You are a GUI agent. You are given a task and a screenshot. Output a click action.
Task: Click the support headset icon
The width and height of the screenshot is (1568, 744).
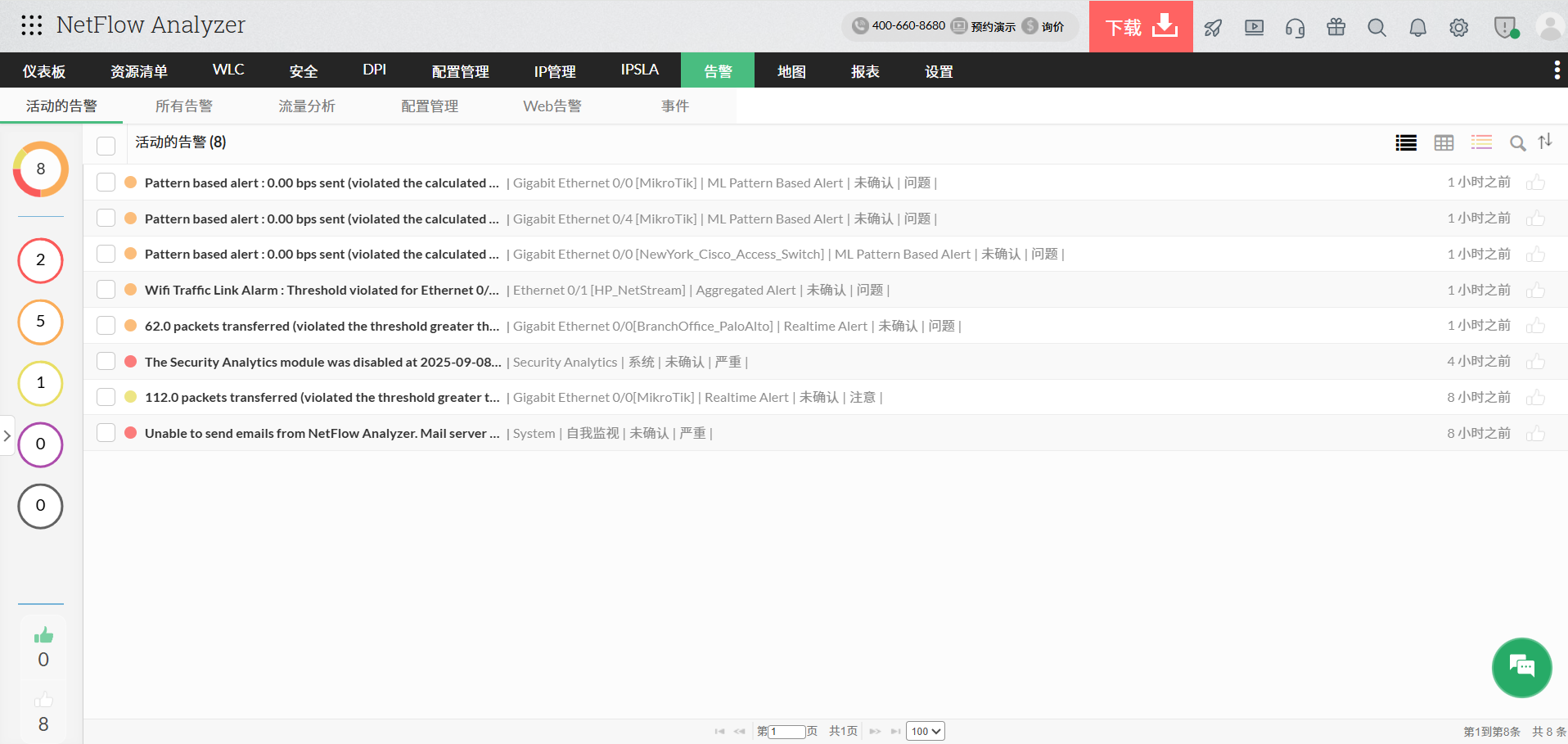click(x=1295, y=27)
